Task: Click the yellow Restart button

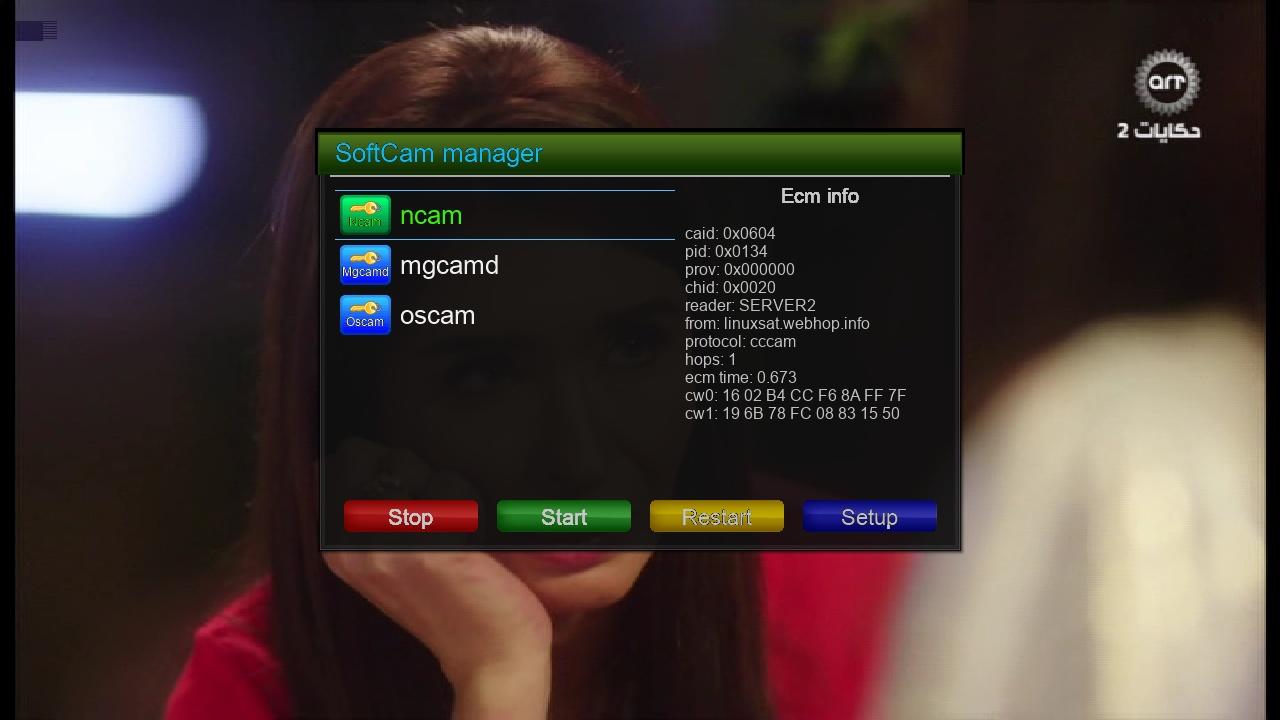Action: [717, 517]
